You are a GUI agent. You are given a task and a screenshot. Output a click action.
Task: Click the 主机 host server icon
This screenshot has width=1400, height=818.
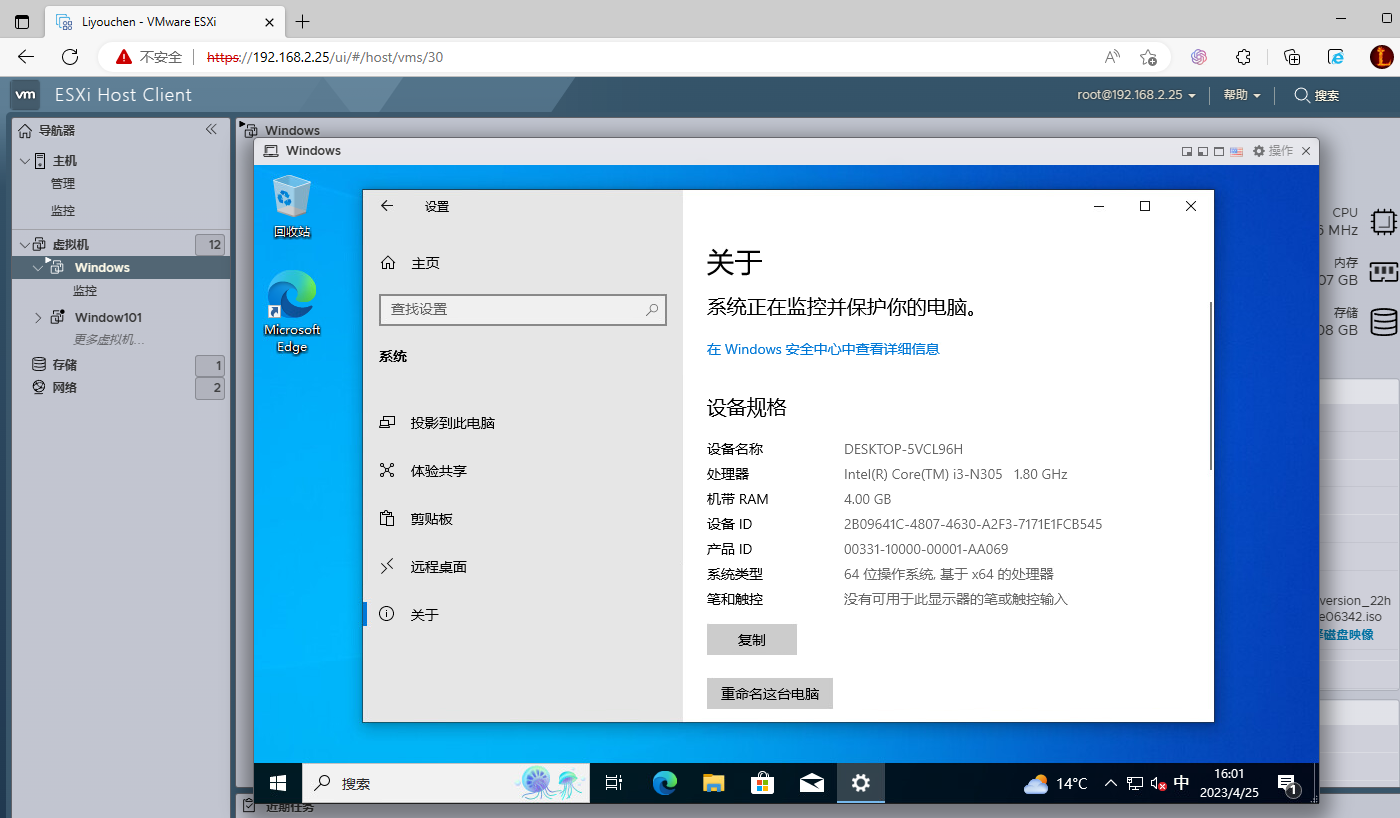40,160
